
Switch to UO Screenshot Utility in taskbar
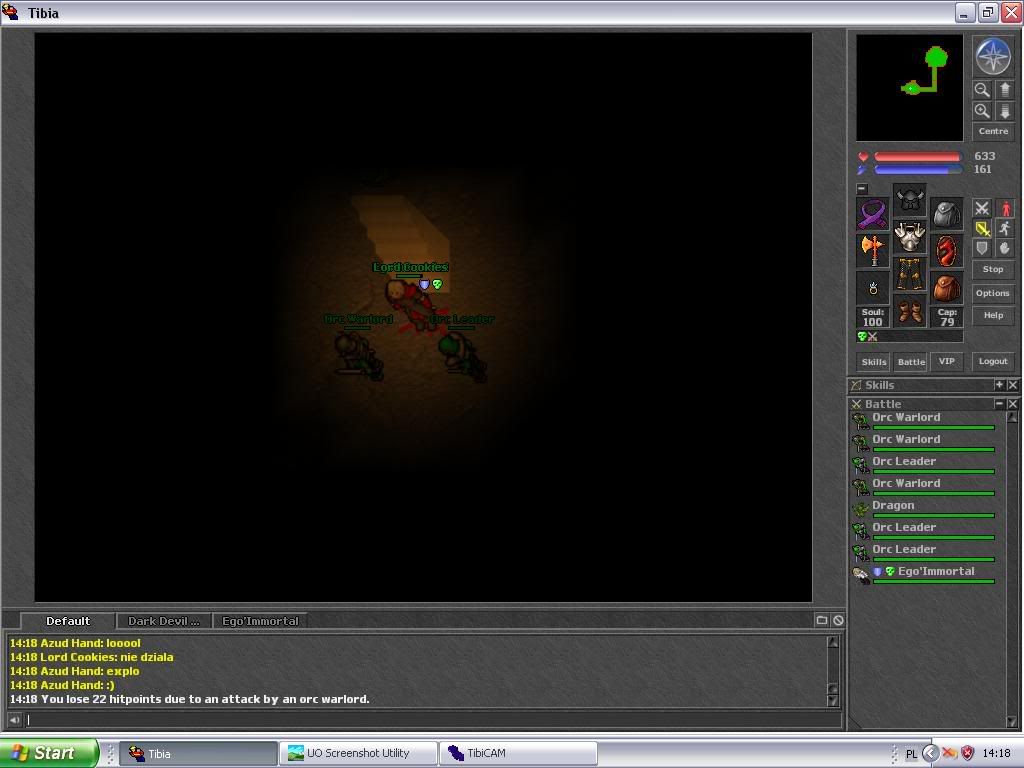(x=358, y=753)
